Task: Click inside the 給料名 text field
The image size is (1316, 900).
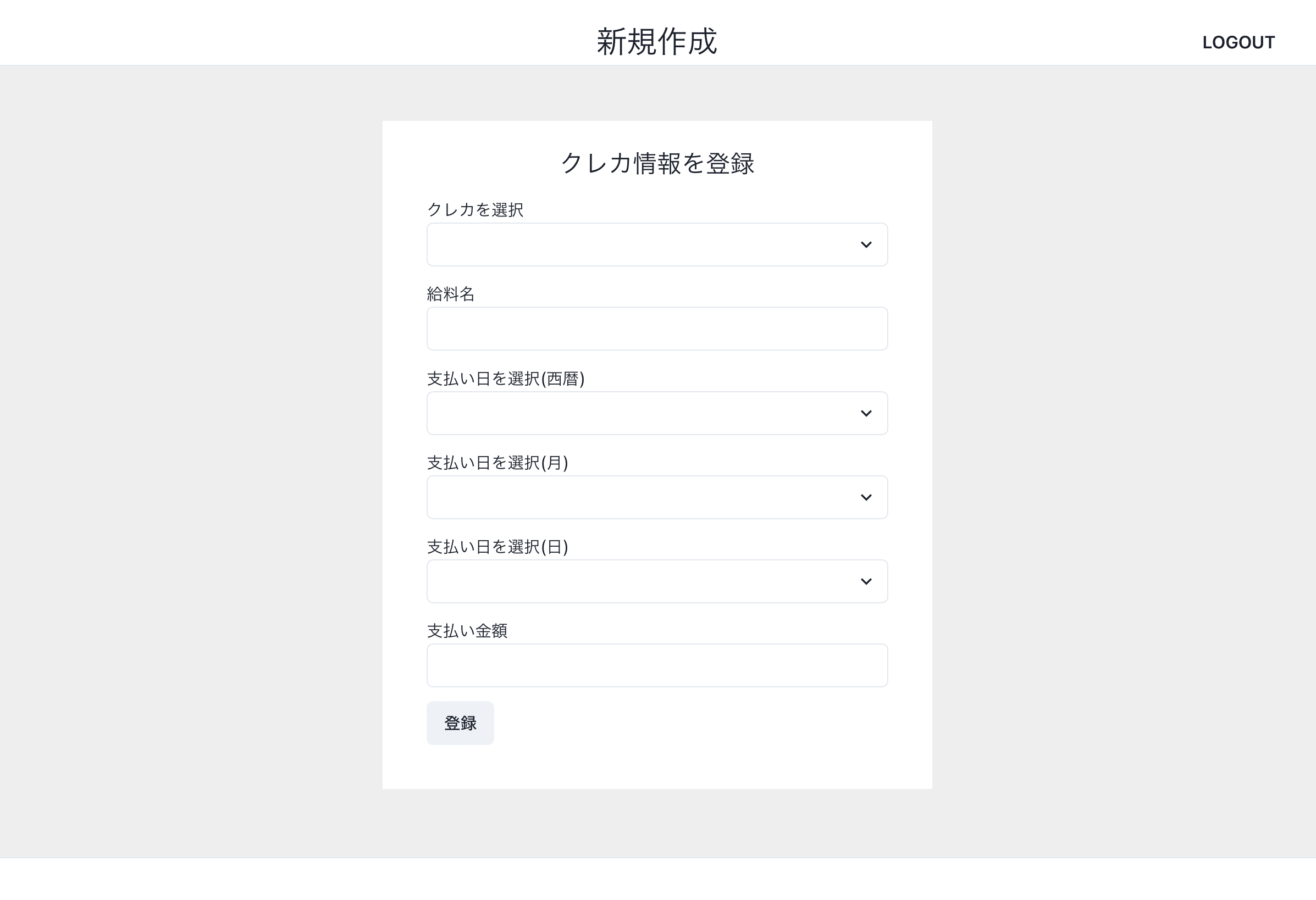Action: click(x=657, y=329)
